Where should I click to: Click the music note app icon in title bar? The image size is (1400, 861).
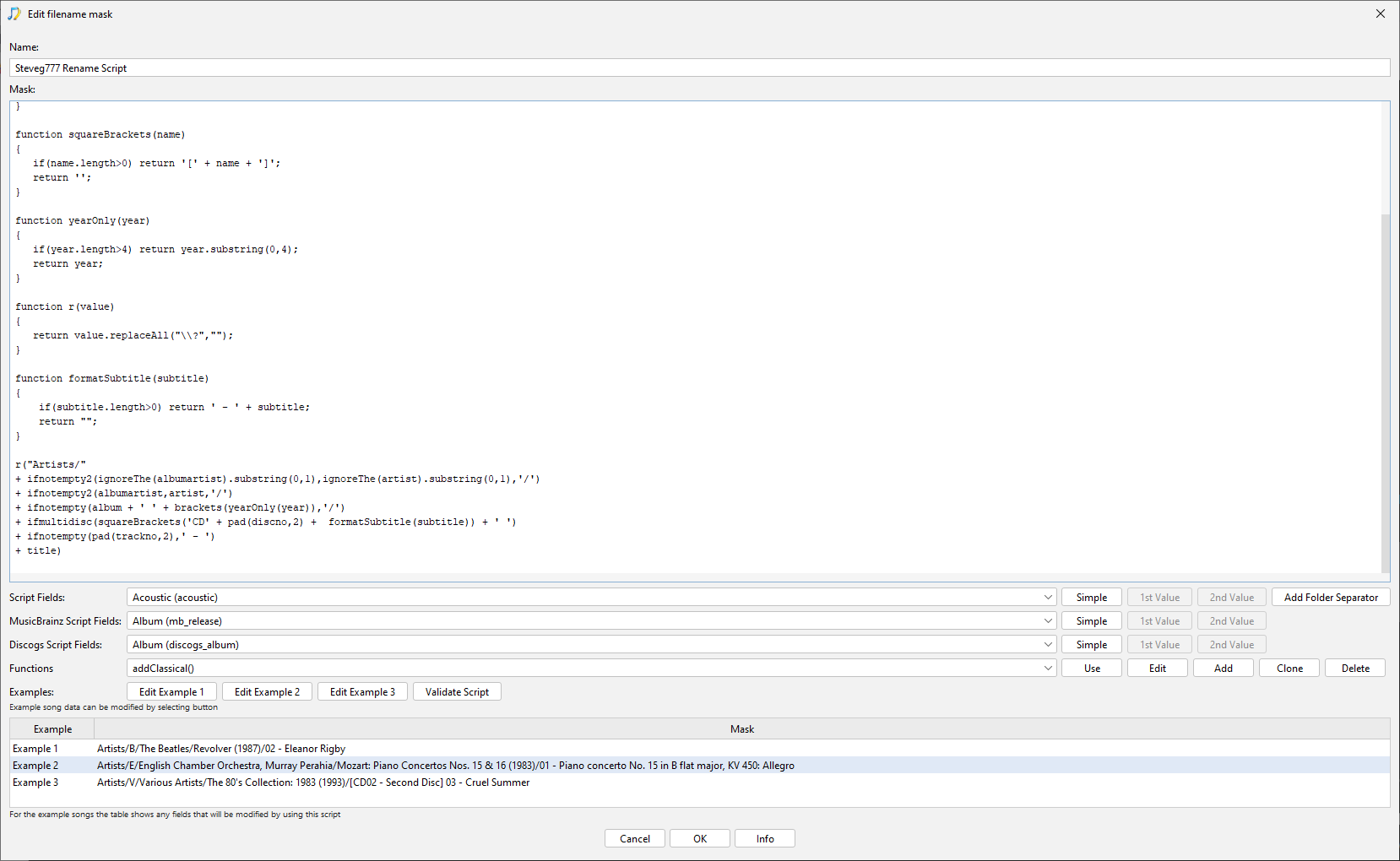coord(14,14)
